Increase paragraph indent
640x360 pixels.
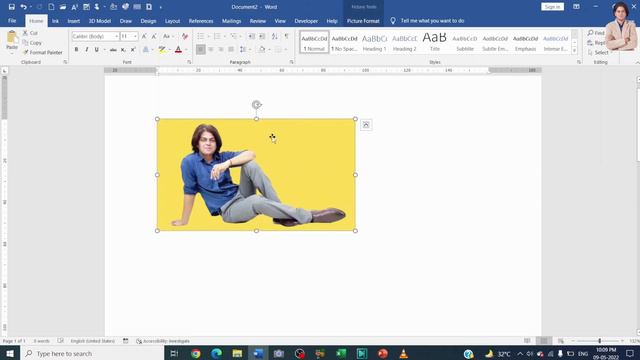(262, 36)
